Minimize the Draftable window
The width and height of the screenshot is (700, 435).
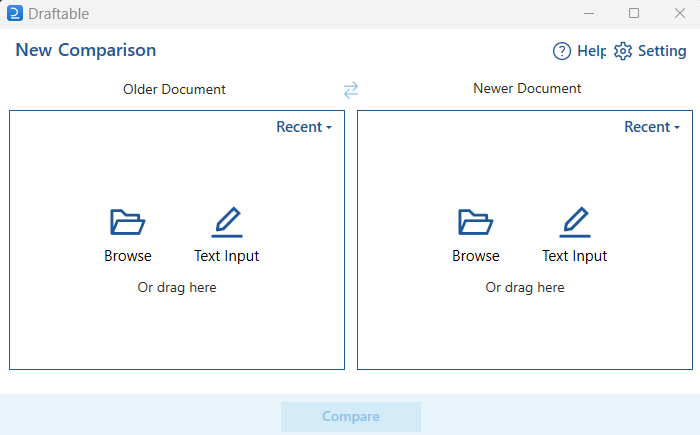coord(589,13)
